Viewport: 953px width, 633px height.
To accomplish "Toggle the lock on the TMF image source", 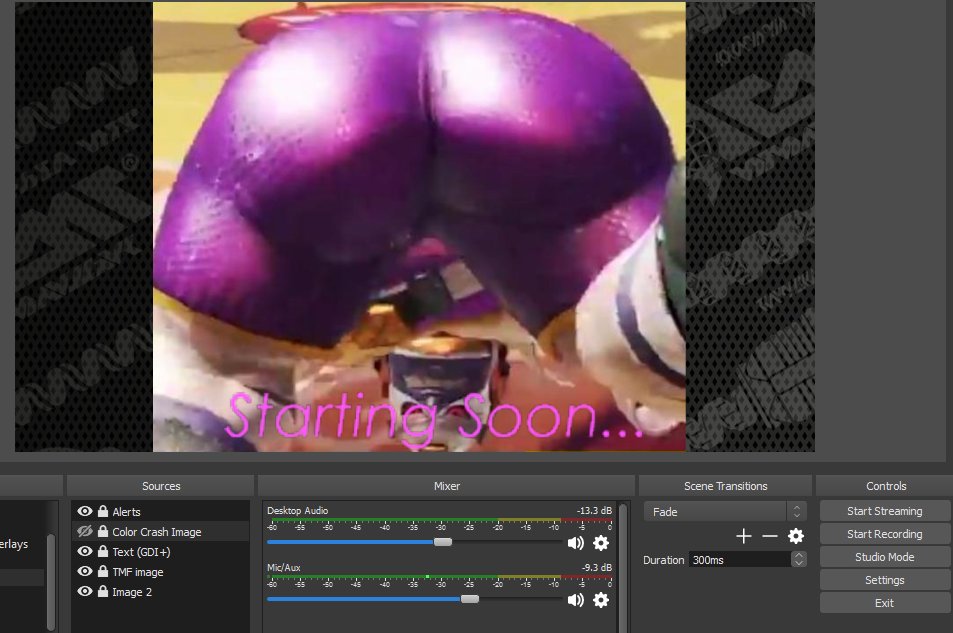I will [103, 572].
